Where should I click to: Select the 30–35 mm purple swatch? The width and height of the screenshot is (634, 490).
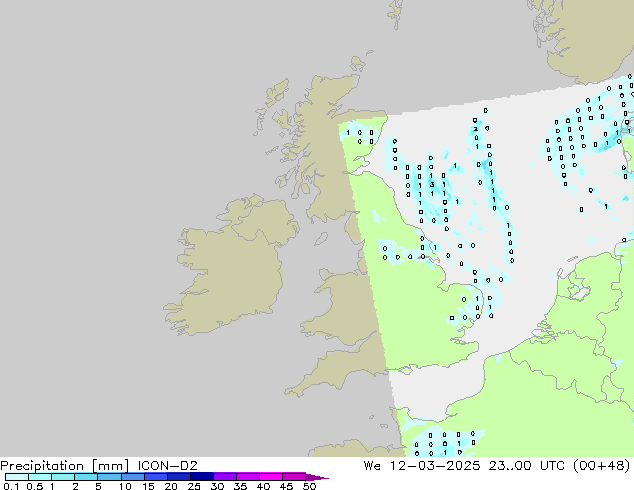[224, 477]
